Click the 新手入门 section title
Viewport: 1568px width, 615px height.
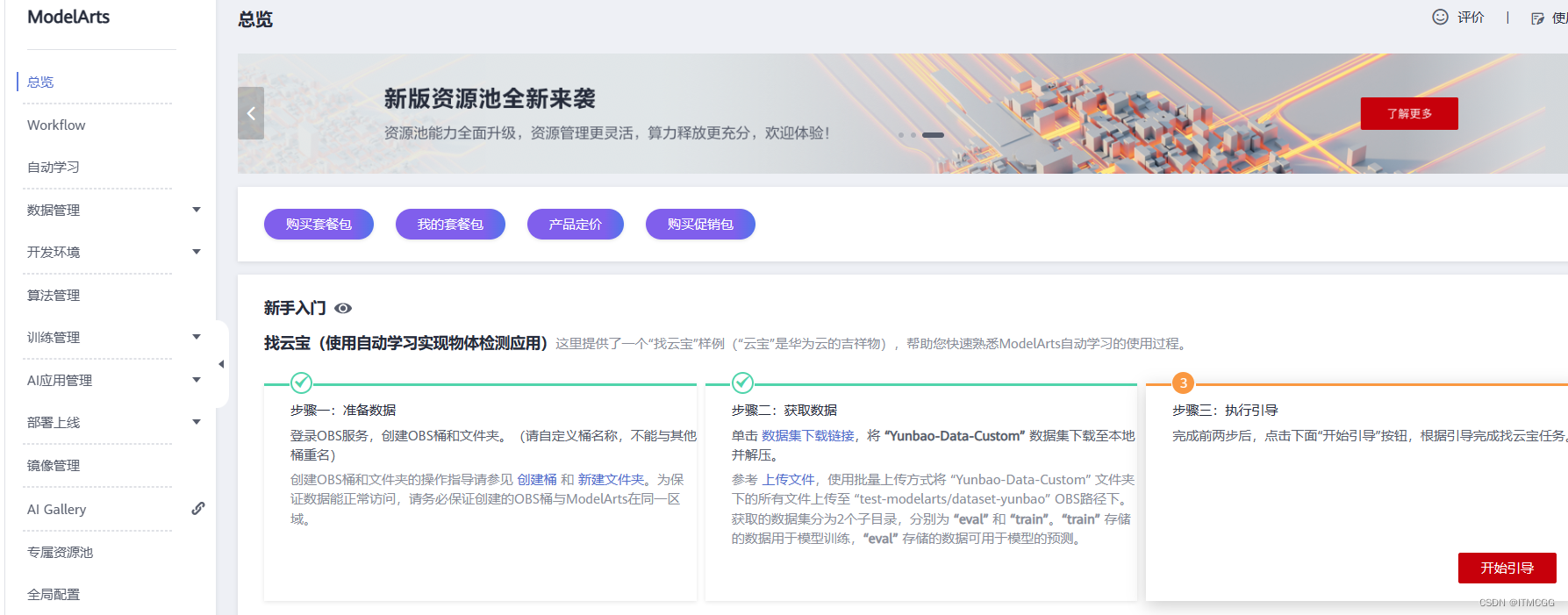coord(295,308)
